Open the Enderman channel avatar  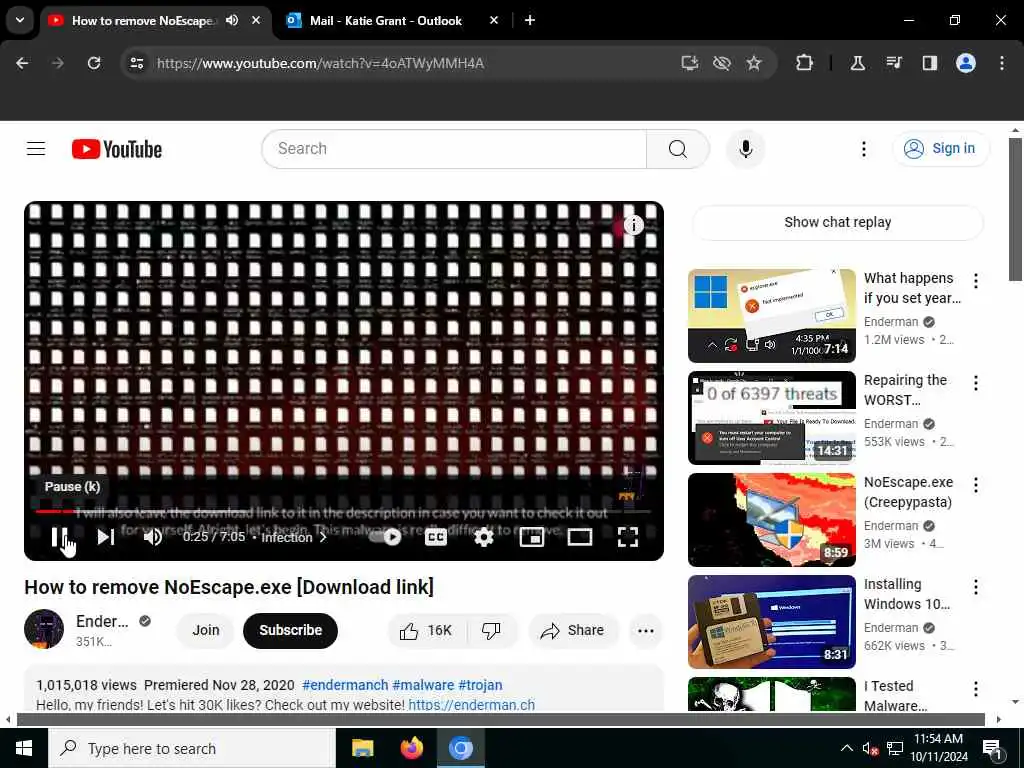[44, 629]
